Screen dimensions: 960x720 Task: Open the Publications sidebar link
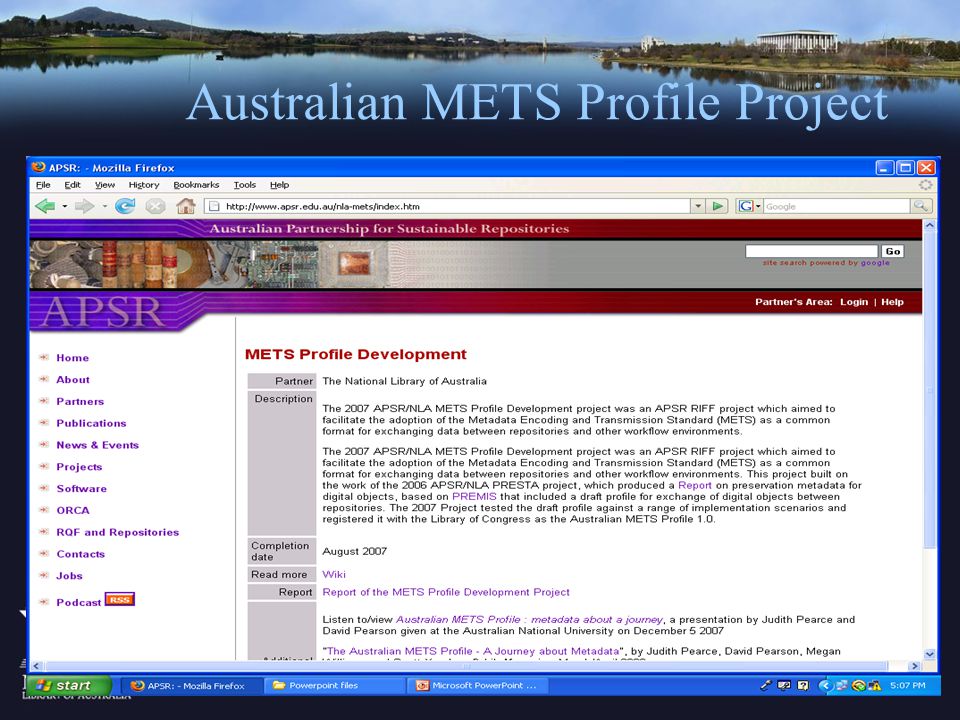point(91,423)
